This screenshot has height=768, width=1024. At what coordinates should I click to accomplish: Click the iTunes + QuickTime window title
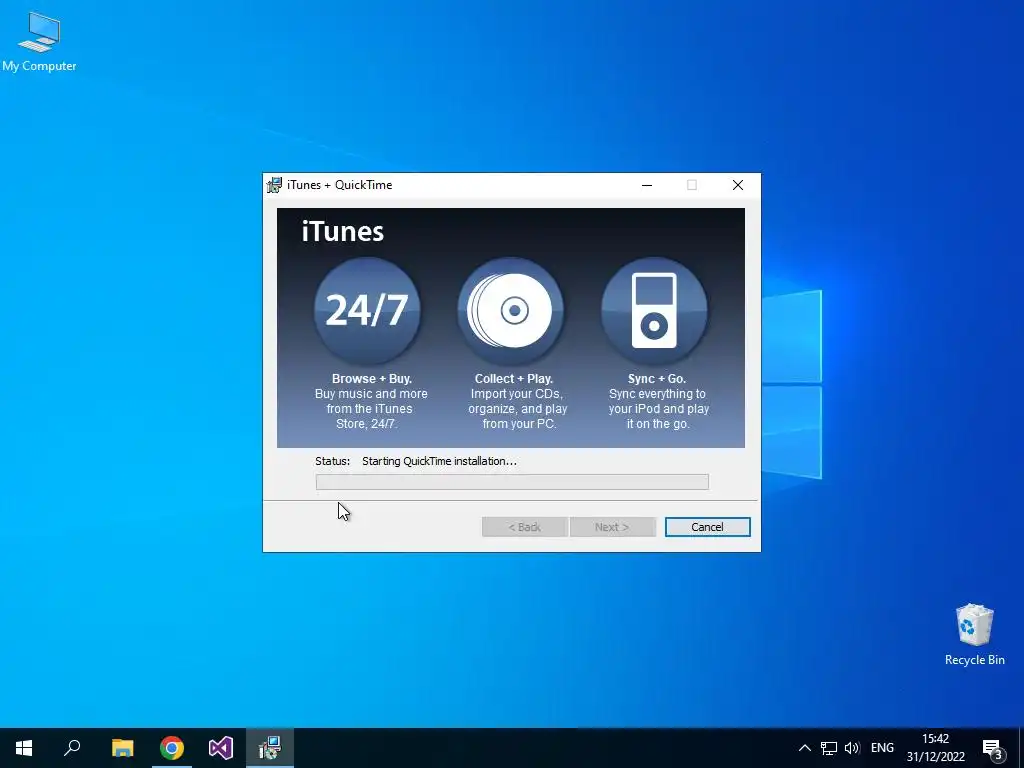(340, 185)
